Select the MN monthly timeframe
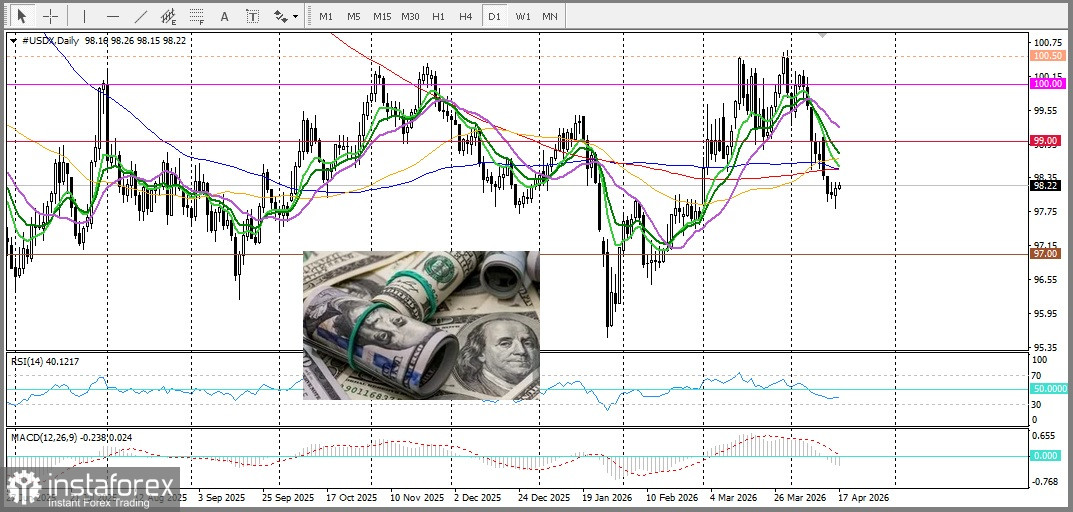1073x512 pixels. click(x=550, y=16)
